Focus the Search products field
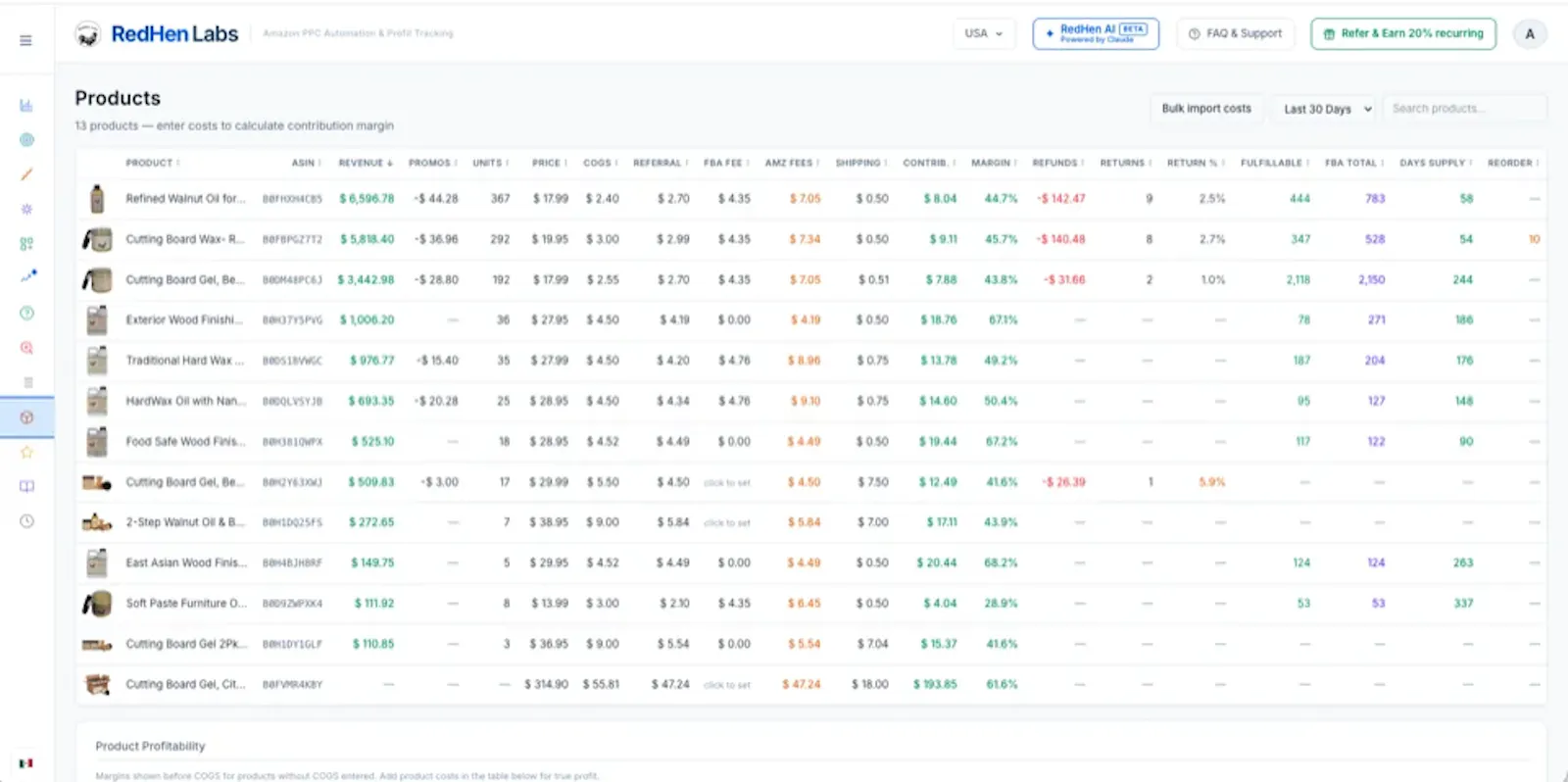The image size is (1568, 782). pos(1464,109)
